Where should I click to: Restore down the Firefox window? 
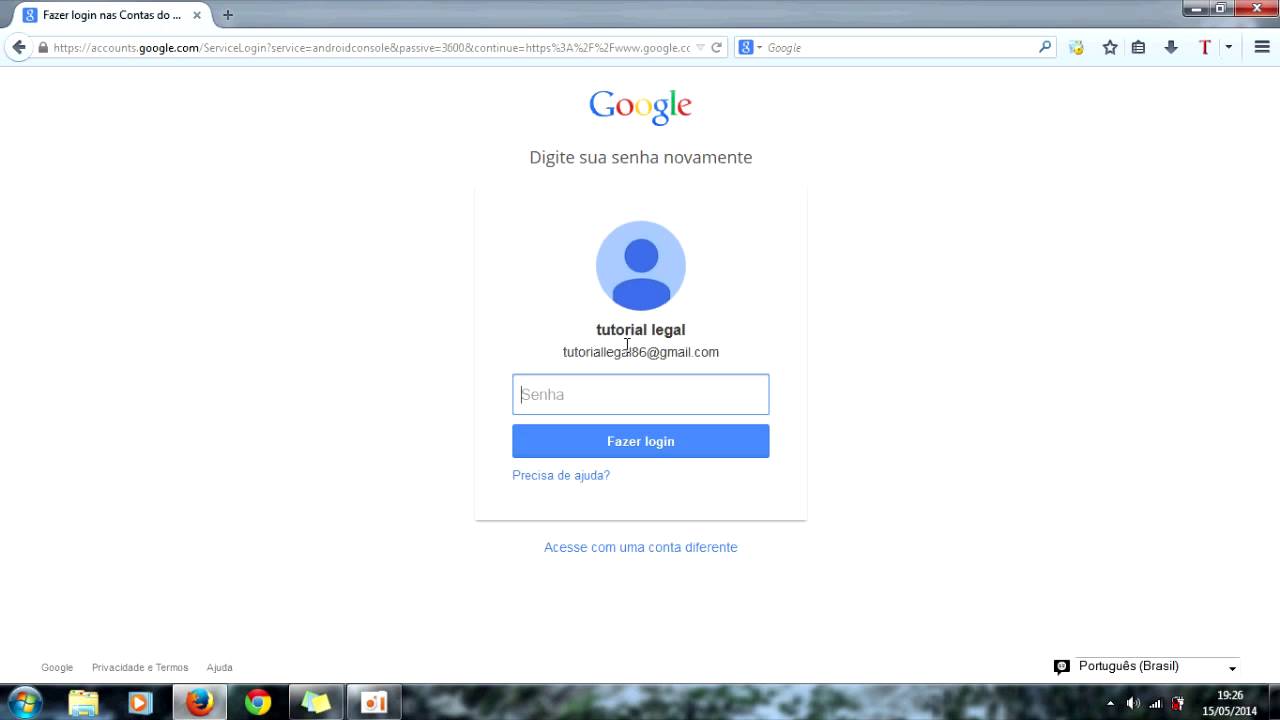coord(1220,8)
